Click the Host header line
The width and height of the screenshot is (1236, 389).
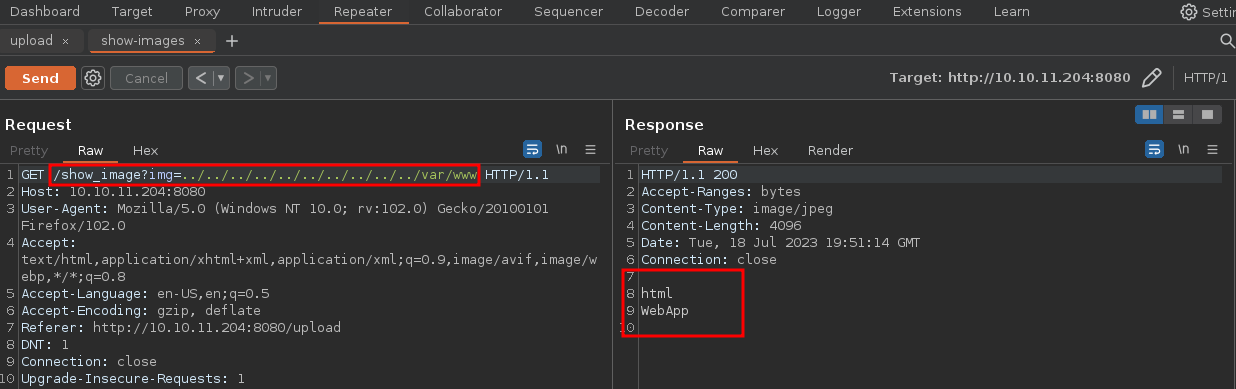113,192
